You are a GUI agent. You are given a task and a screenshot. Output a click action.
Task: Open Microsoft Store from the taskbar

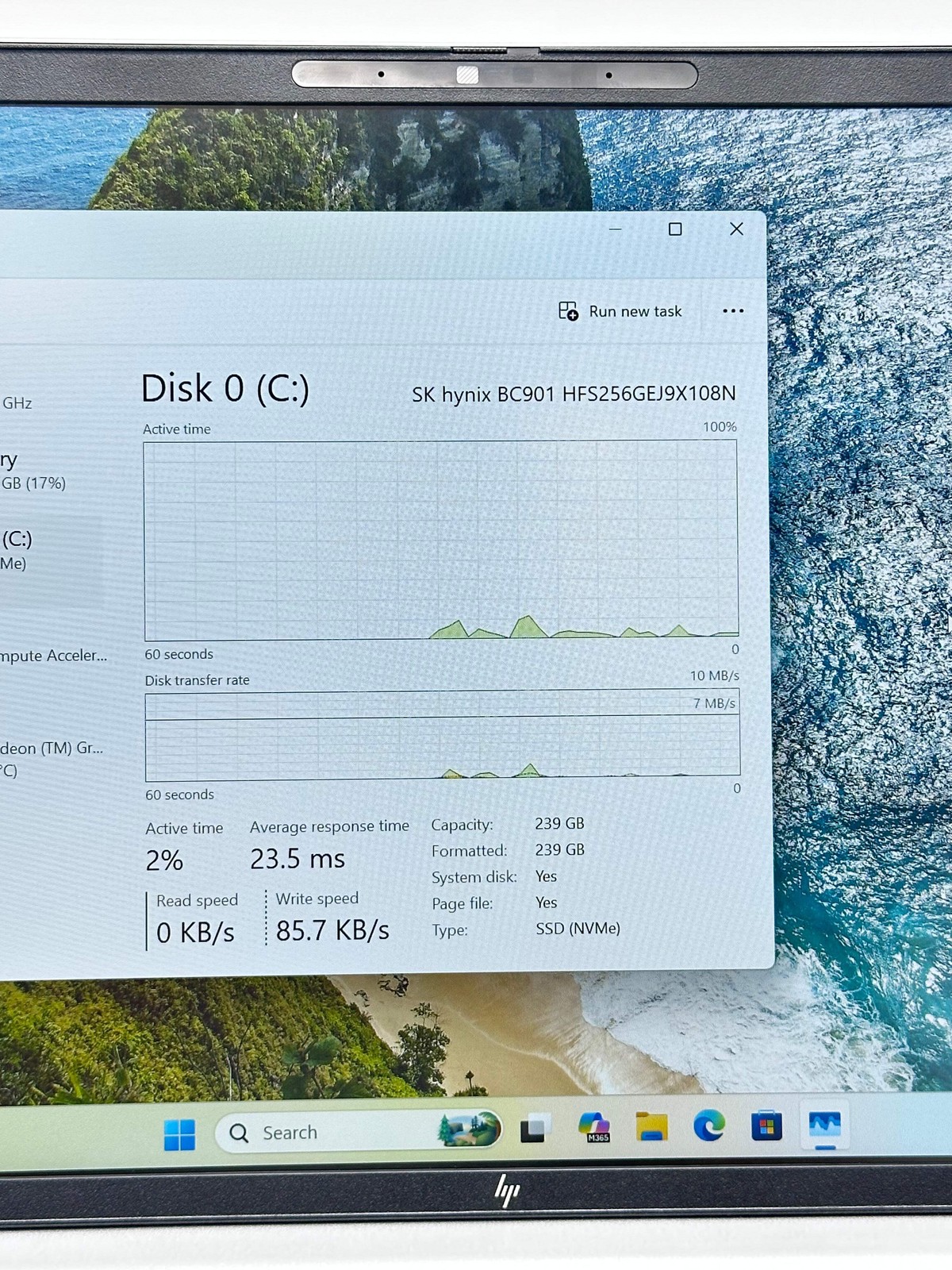point(766,1126)
